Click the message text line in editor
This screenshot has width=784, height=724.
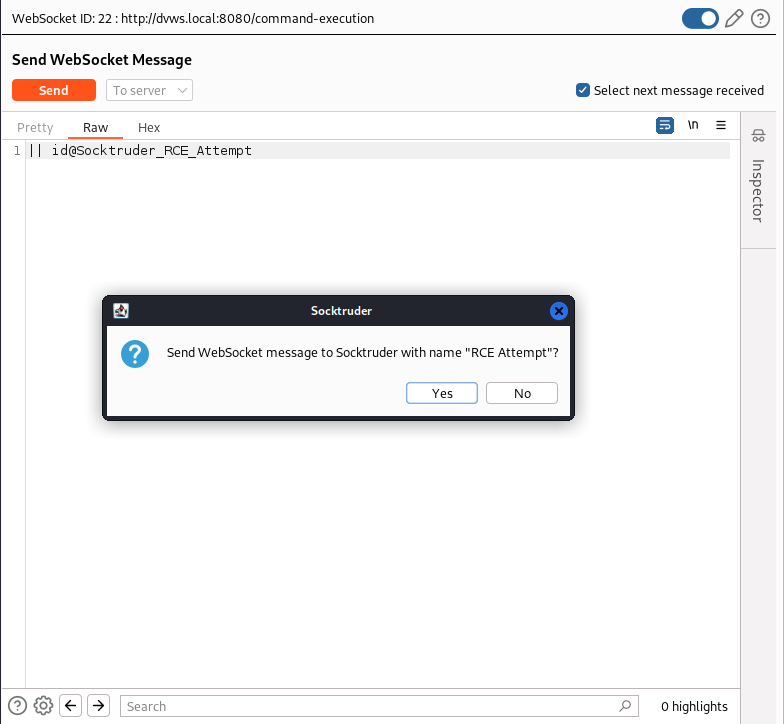coord(378,150)
